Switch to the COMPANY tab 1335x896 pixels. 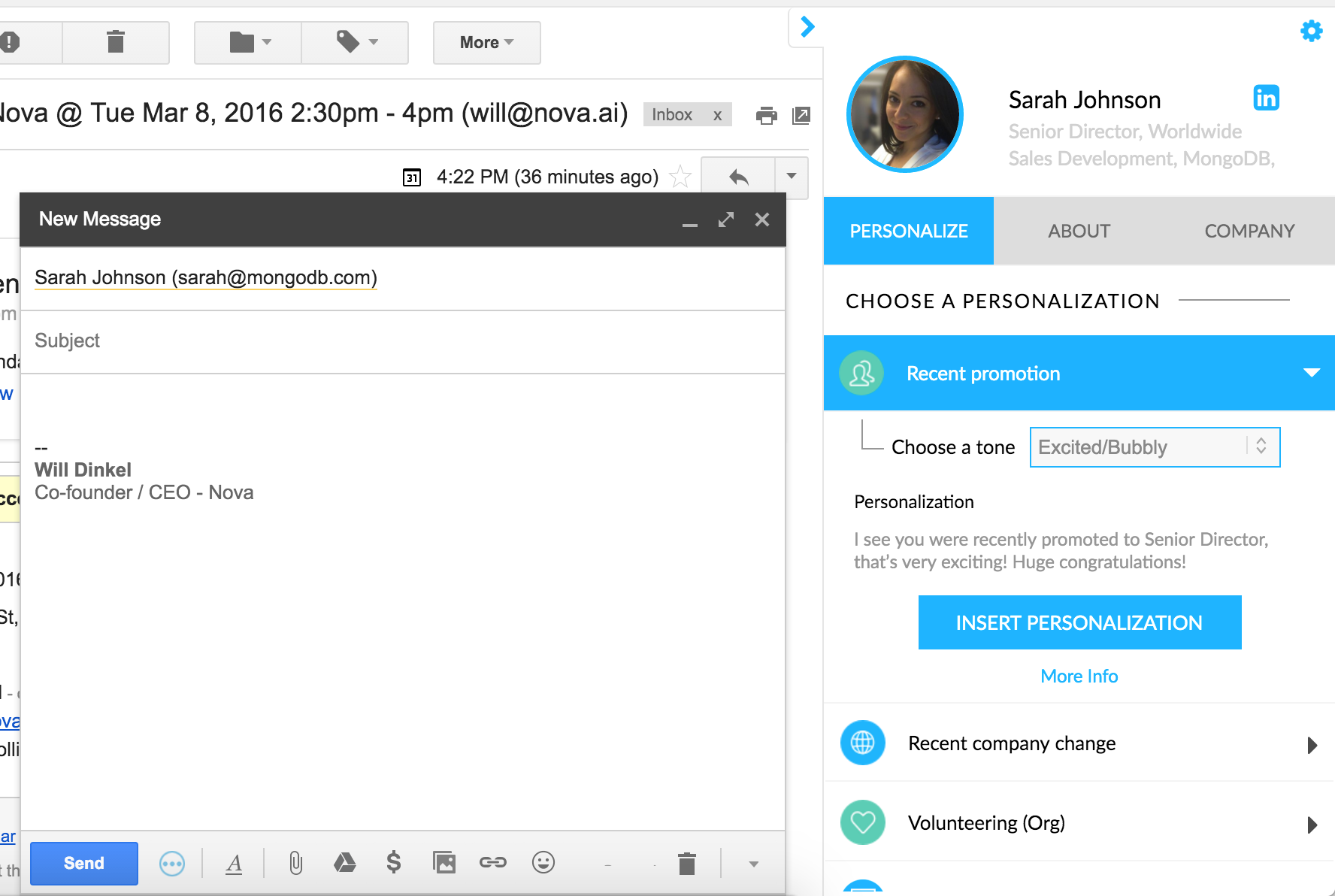[1250, 231]
